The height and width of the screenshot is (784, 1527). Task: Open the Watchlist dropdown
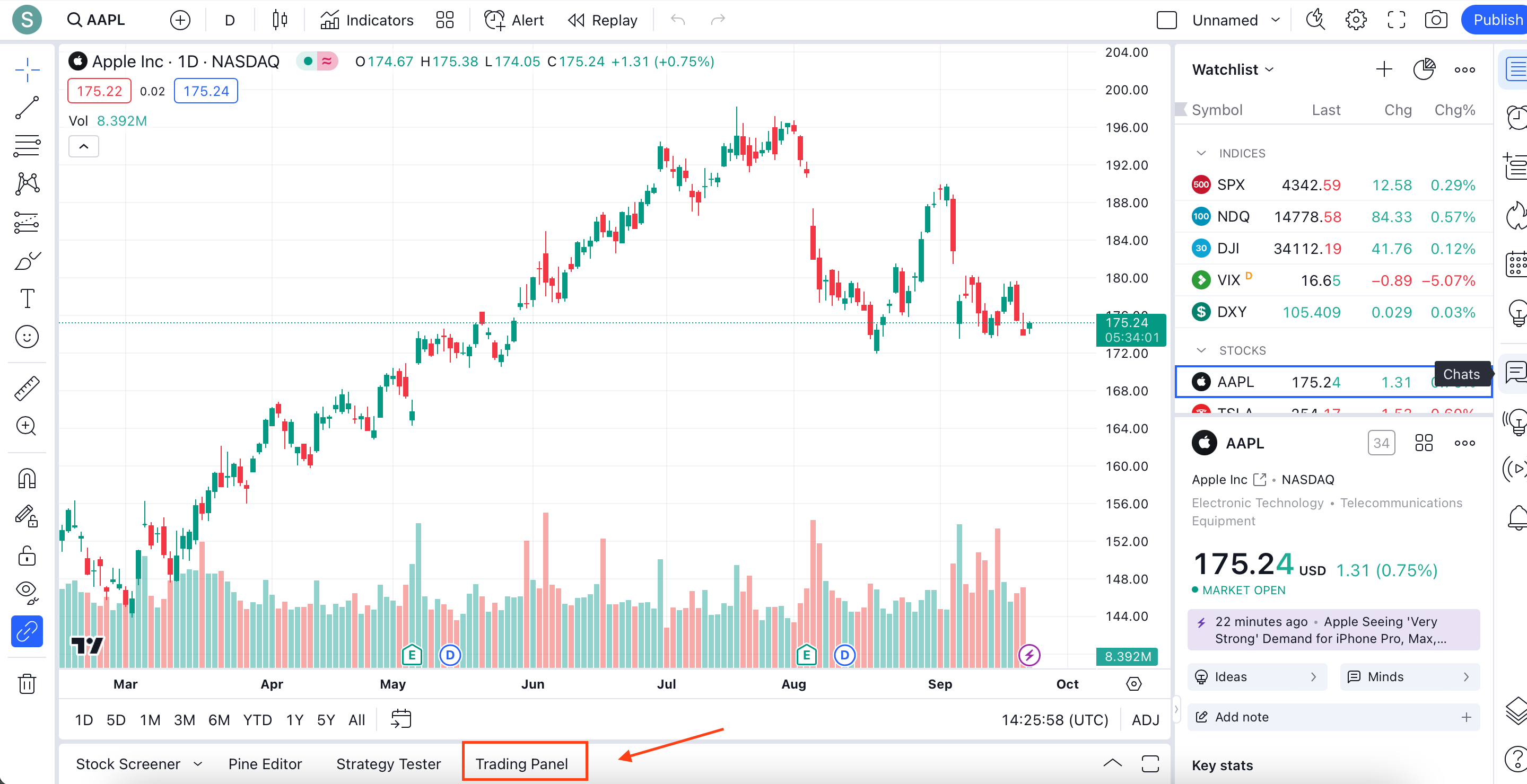coord(1233,69)
